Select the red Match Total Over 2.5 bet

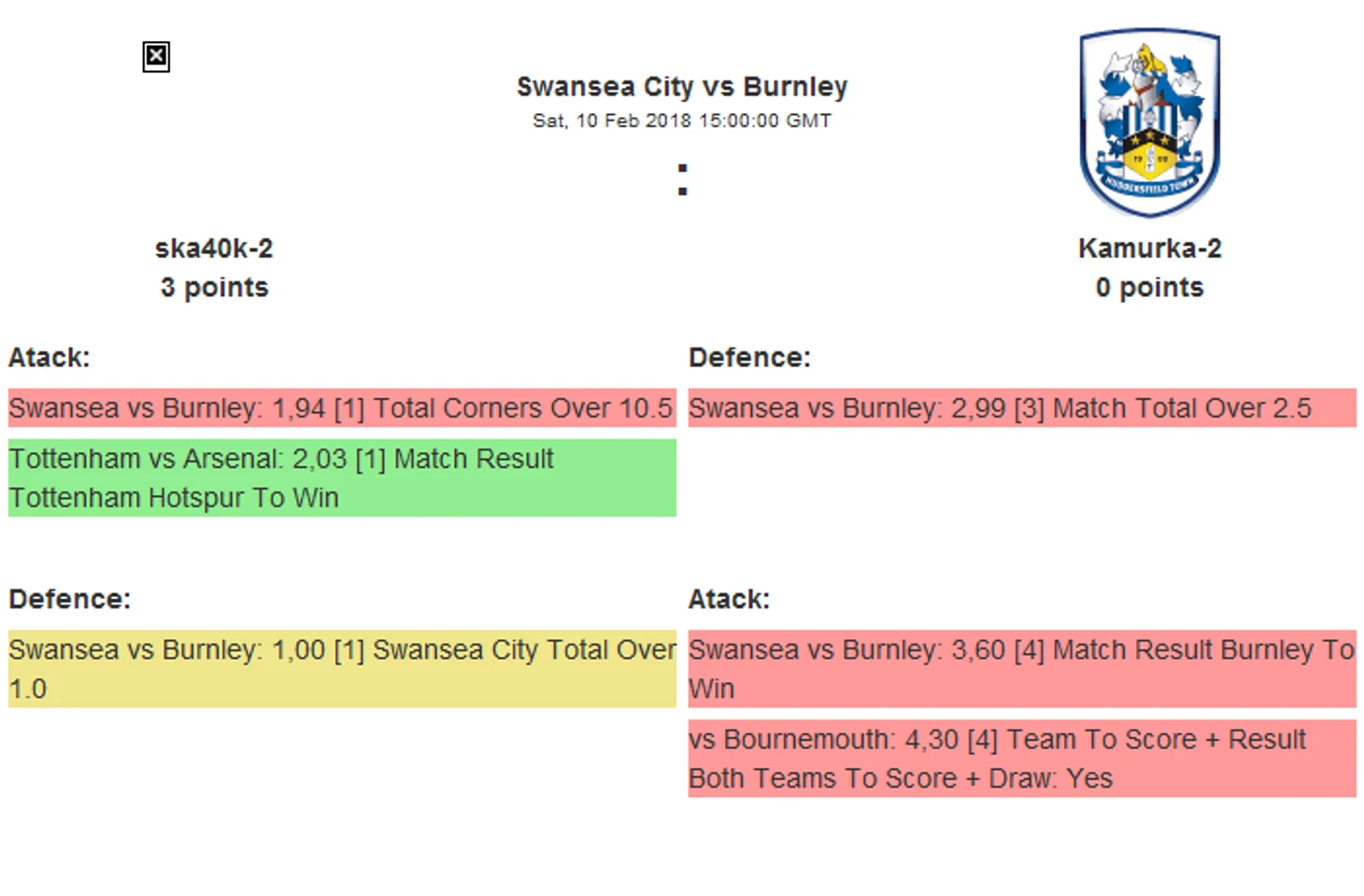(x=1021, y=408)
